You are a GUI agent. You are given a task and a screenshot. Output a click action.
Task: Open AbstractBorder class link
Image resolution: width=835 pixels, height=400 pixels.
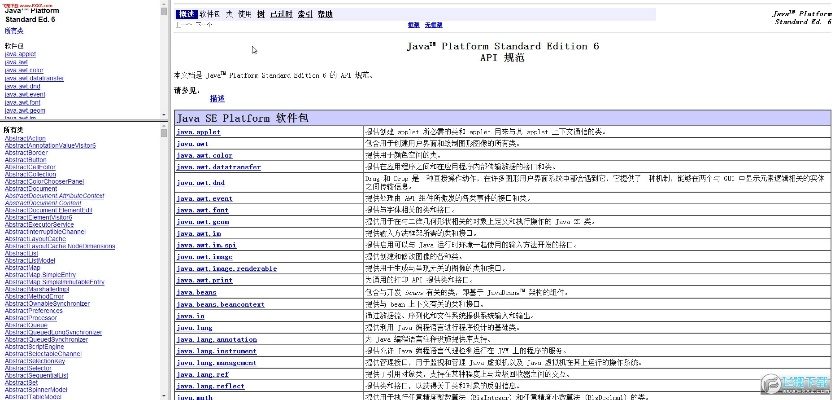pos(26,153)
